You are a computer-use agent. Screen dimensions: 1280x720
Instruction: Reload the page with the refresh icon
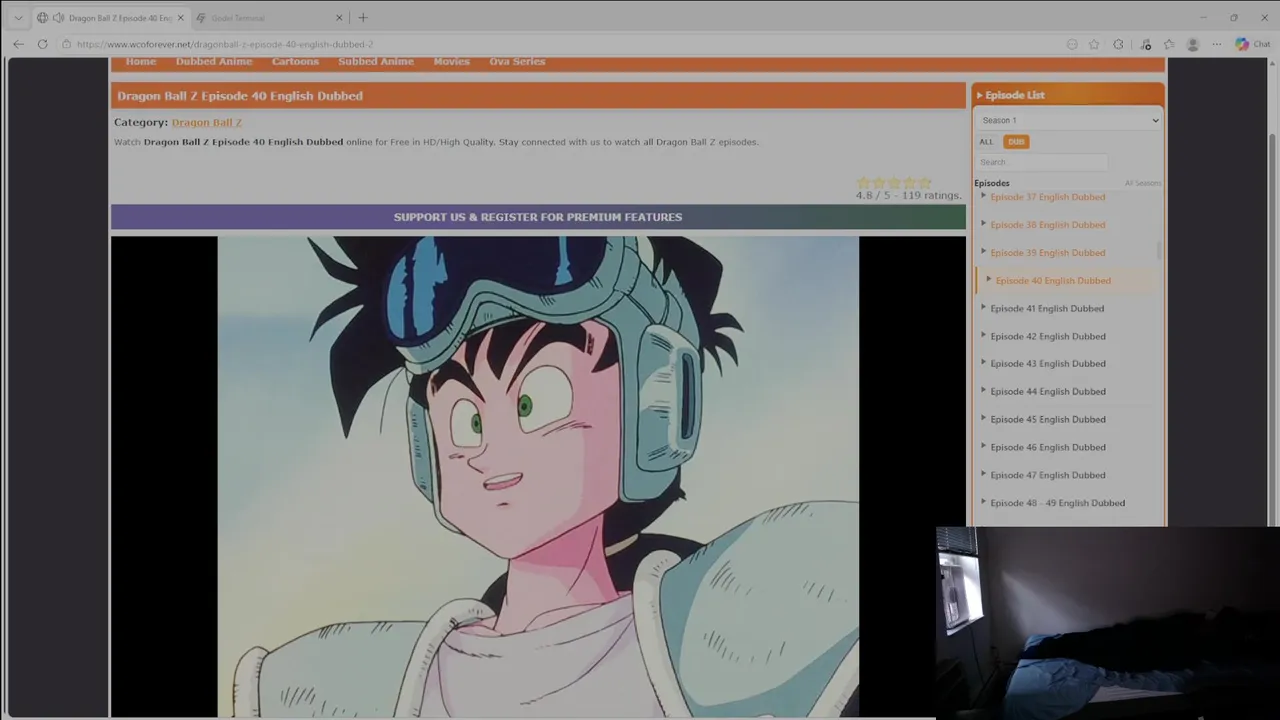[42, 44]
